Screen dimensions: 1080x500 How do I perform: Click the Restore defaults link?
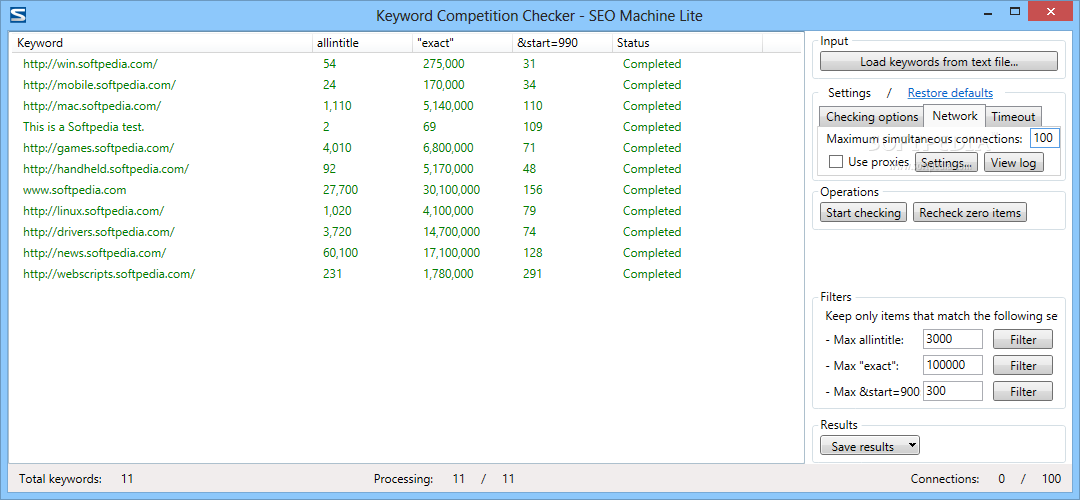[950, 92]
